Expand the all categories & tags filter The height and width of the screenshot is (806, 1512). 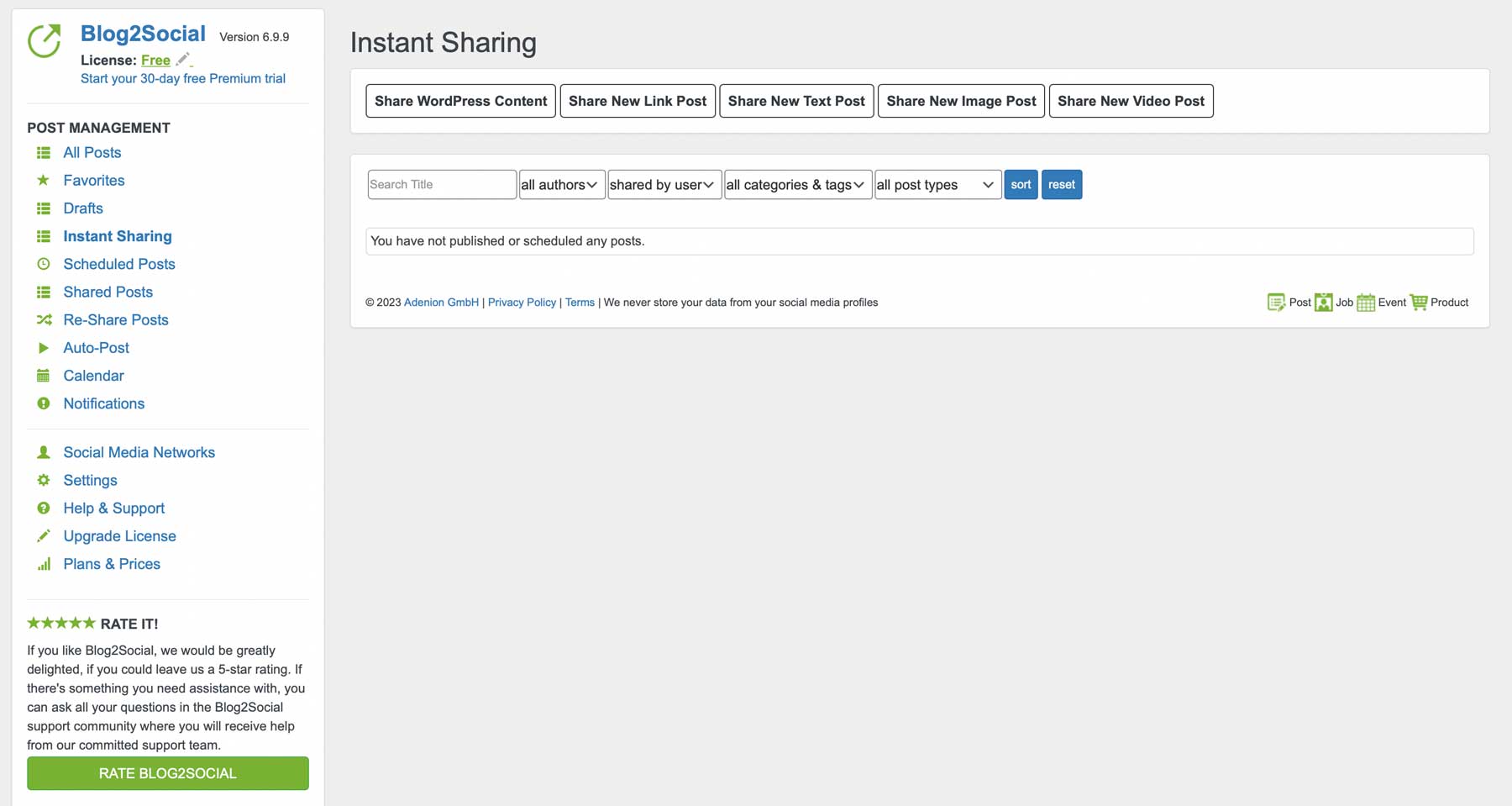point(796,184)
